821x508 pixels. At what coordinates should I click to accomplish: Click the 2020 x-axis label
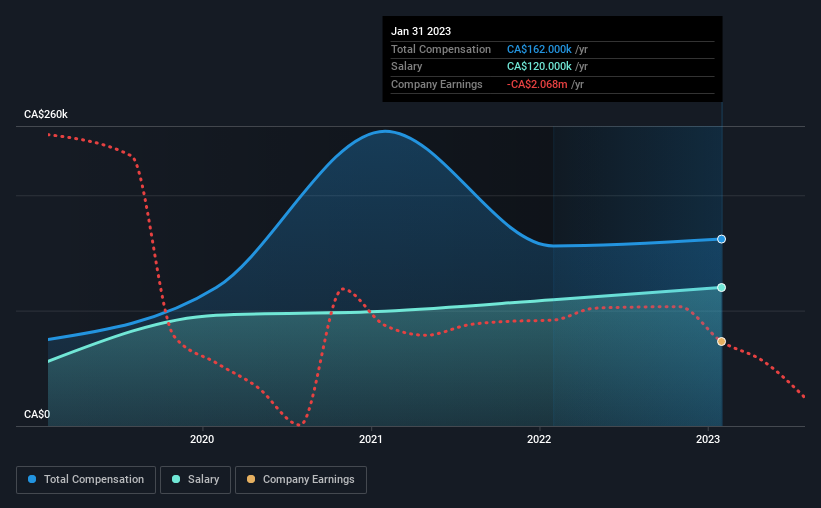point(202,439)
